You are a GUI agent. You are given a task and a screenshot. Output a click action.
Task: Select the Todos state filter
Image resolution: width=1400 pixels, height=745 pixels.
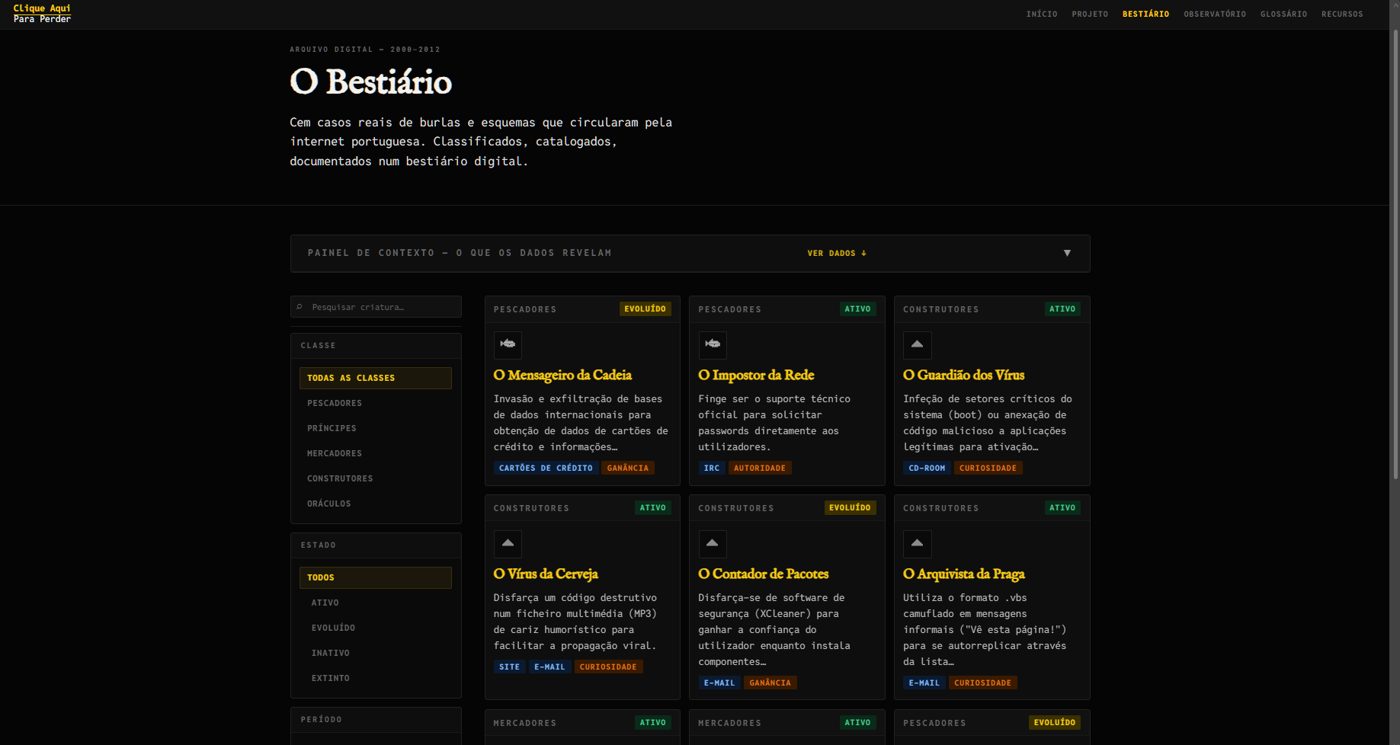pyautogui.click(x=375, y=577)
